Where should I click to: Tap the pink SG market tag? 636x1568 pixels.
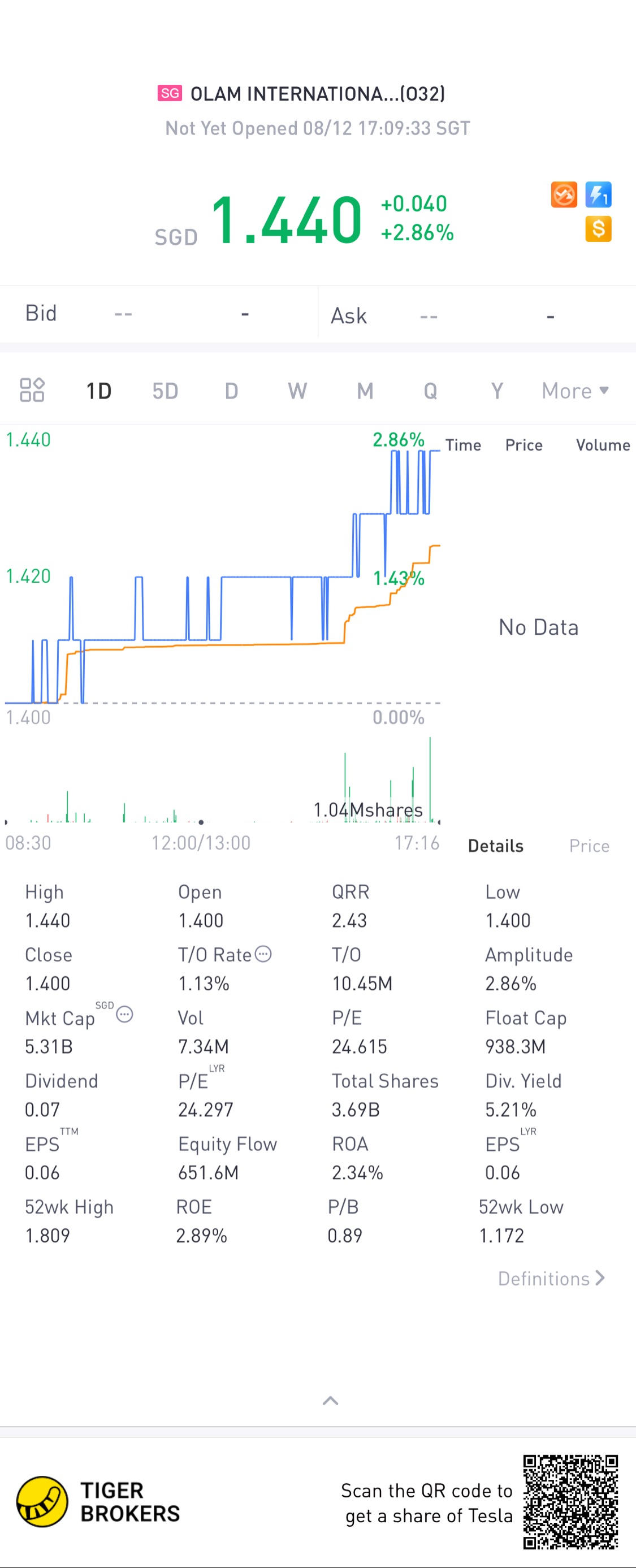click(x=170, y=93)
